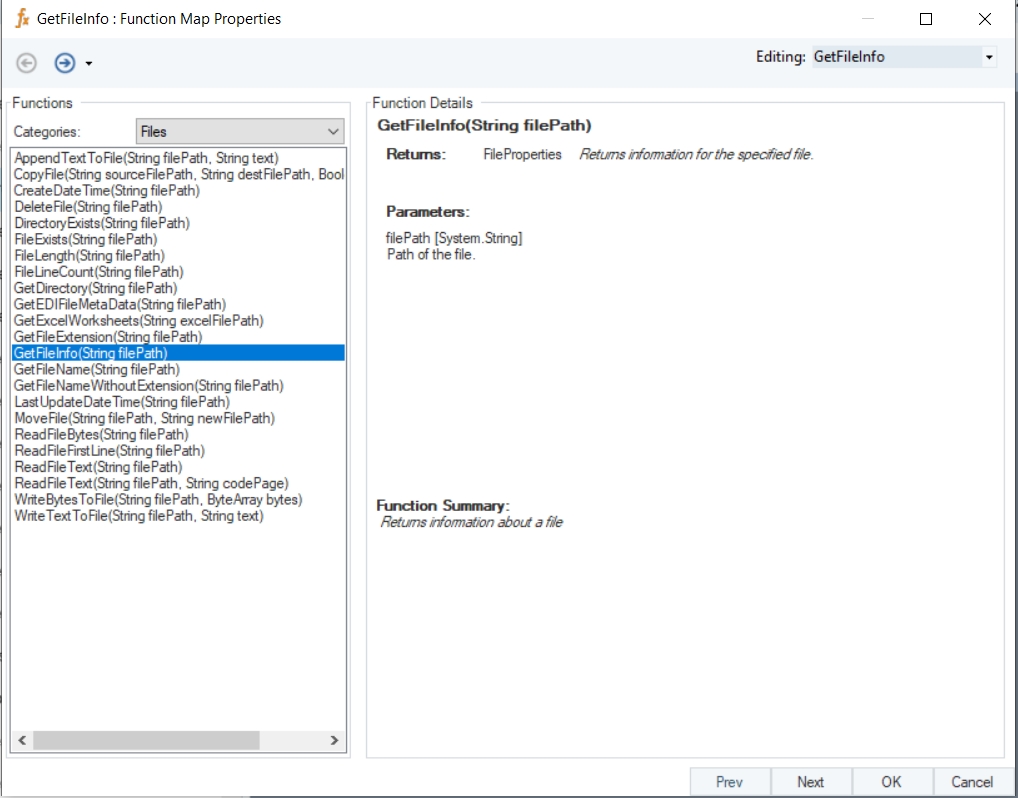Screen dimensions: 1018x798
Task: Select WriteBytesToFile function entry
Action: click(x=158, y=499)
